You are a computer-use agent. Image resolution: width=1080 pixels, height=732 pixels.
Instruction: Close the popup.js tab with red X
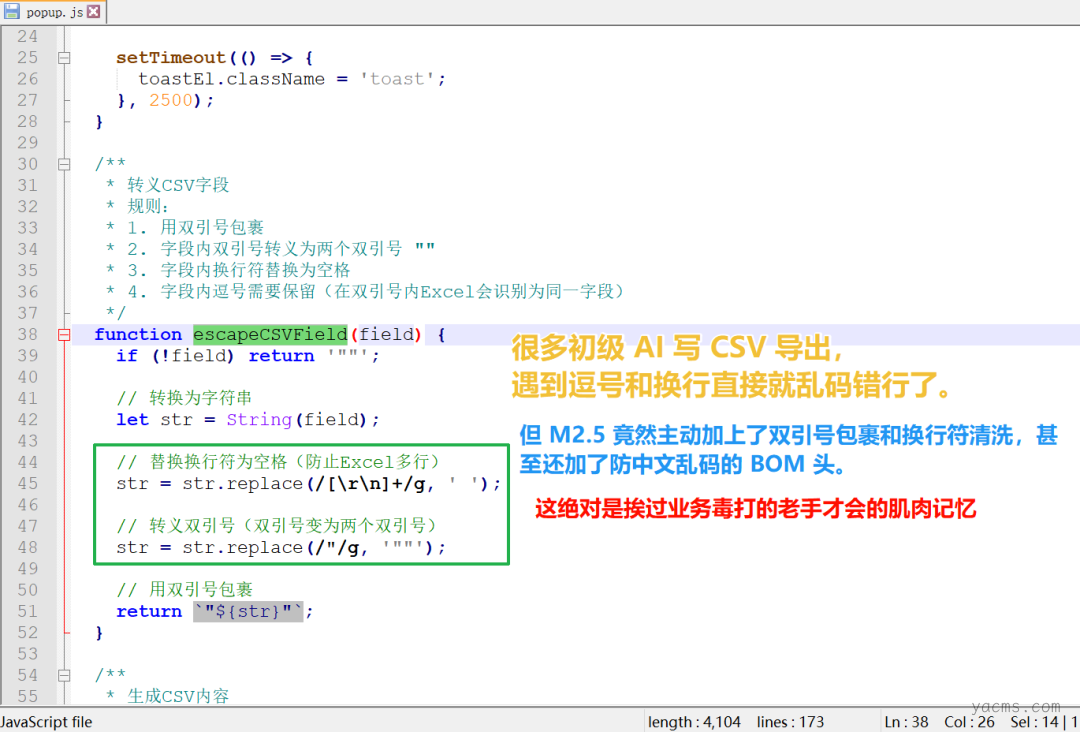93,12
